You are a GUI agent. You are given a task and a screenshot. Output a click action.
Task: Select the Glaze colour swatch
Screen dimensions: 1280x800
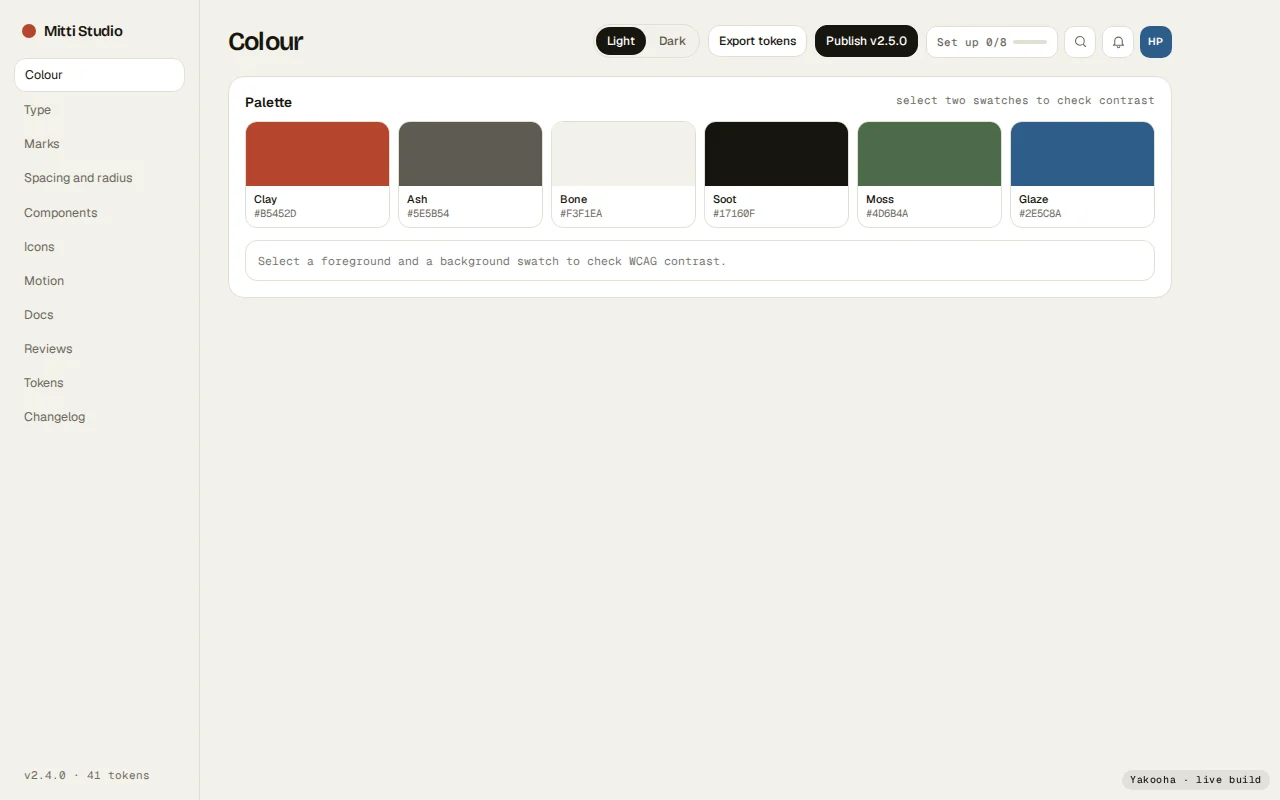(x=1082, y=174)
